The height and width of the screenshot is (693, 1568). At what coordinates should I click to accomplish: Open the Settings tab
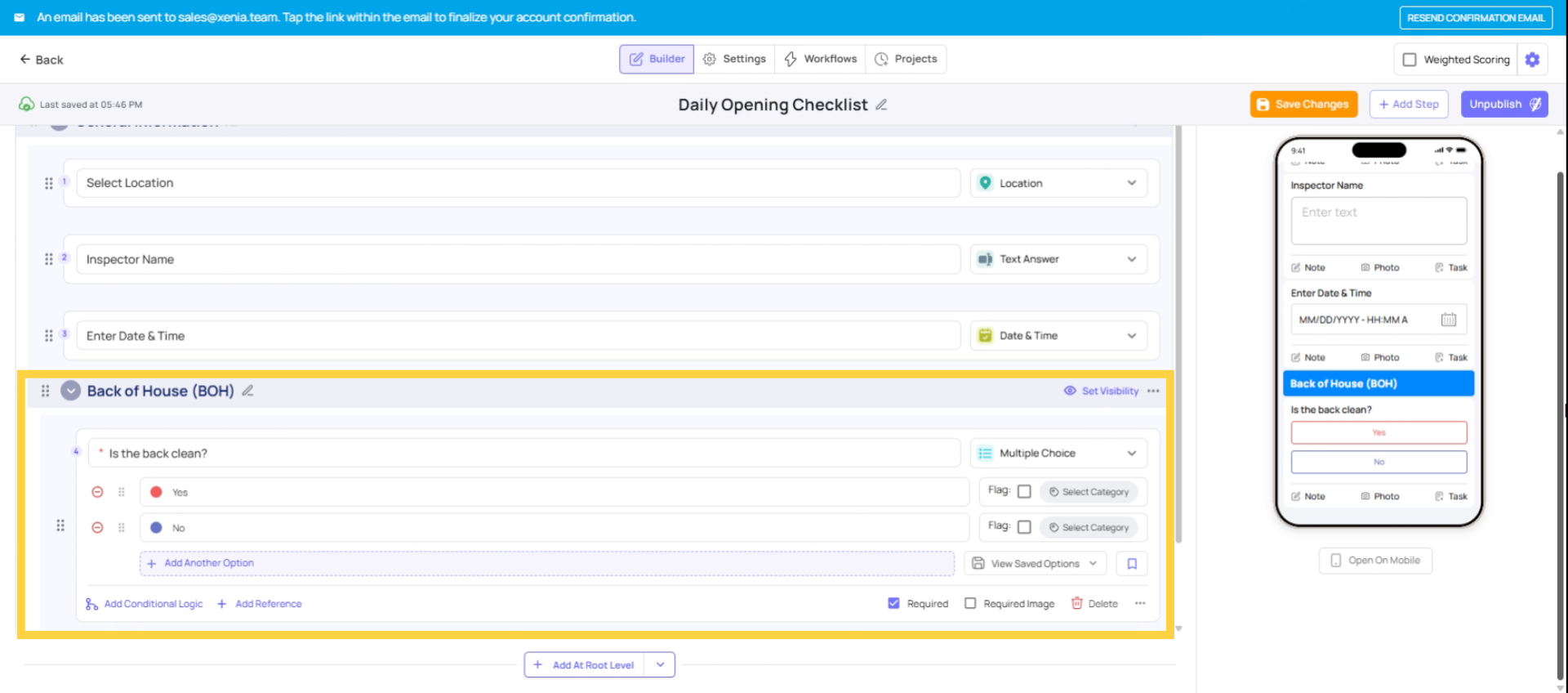[x=734, y=59]
